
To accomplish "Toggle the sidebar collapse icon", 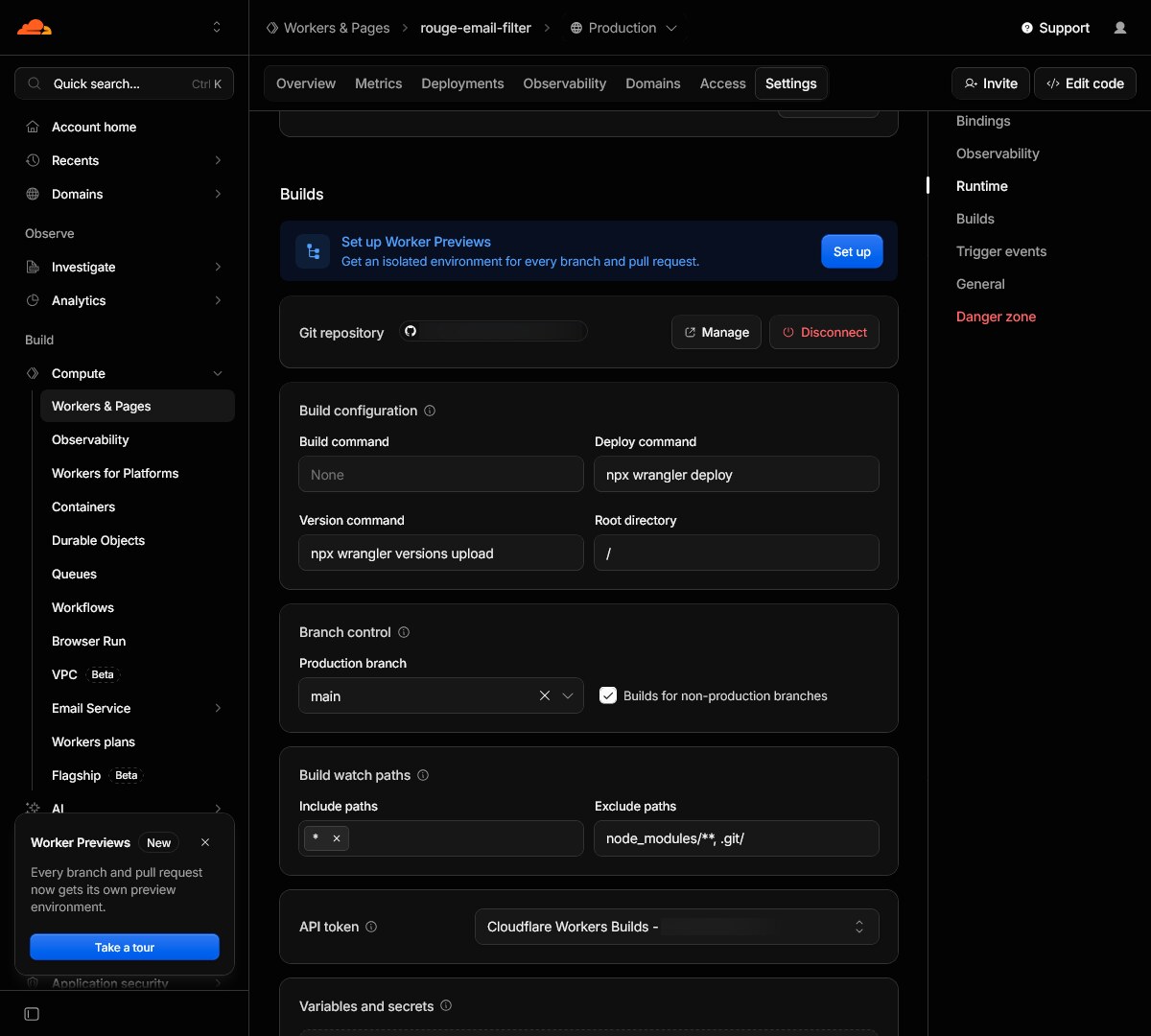I will pos(32,1014).
